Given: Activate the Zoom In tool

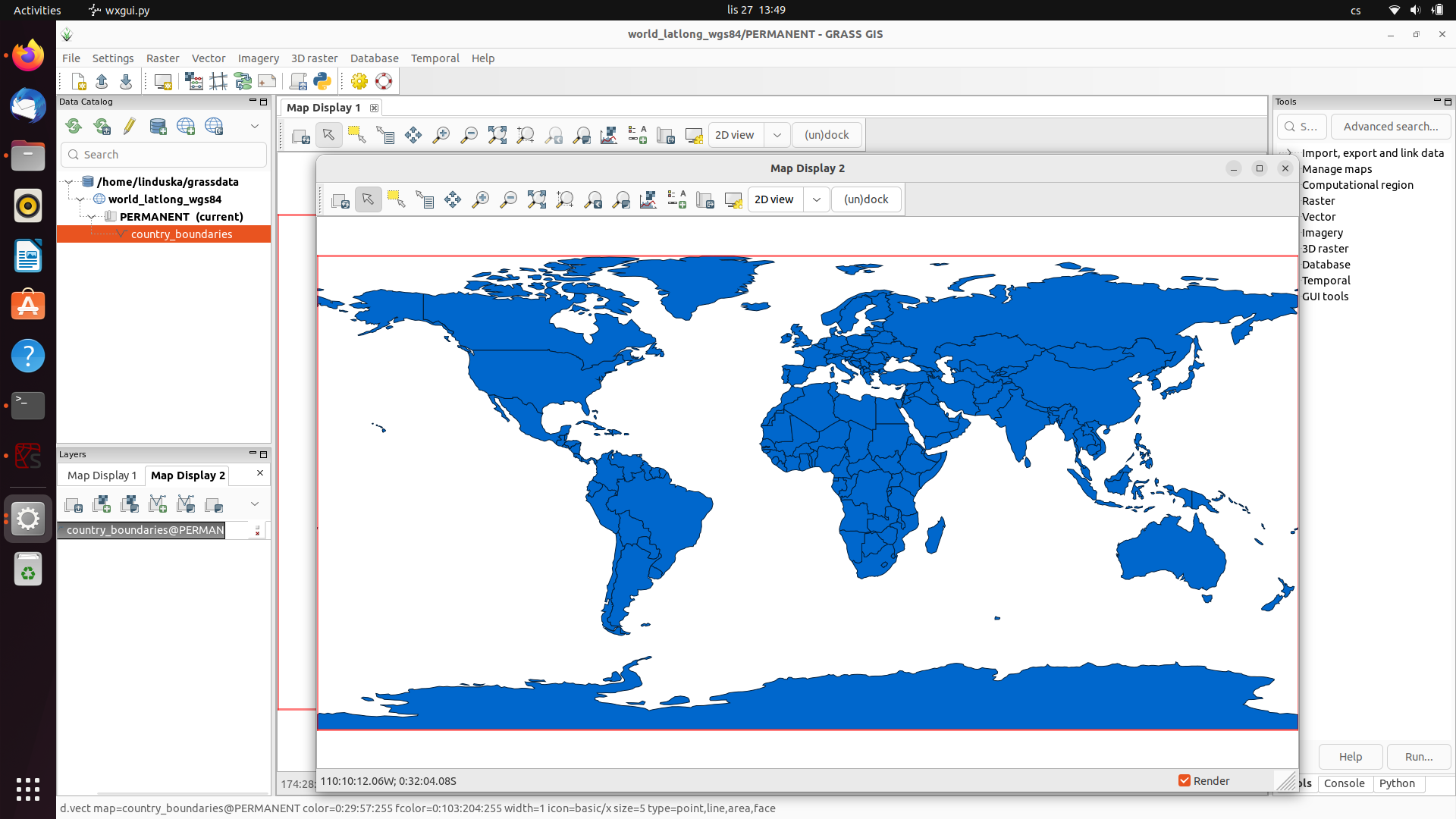Looking at the screenshot, I should coord(480,199).
